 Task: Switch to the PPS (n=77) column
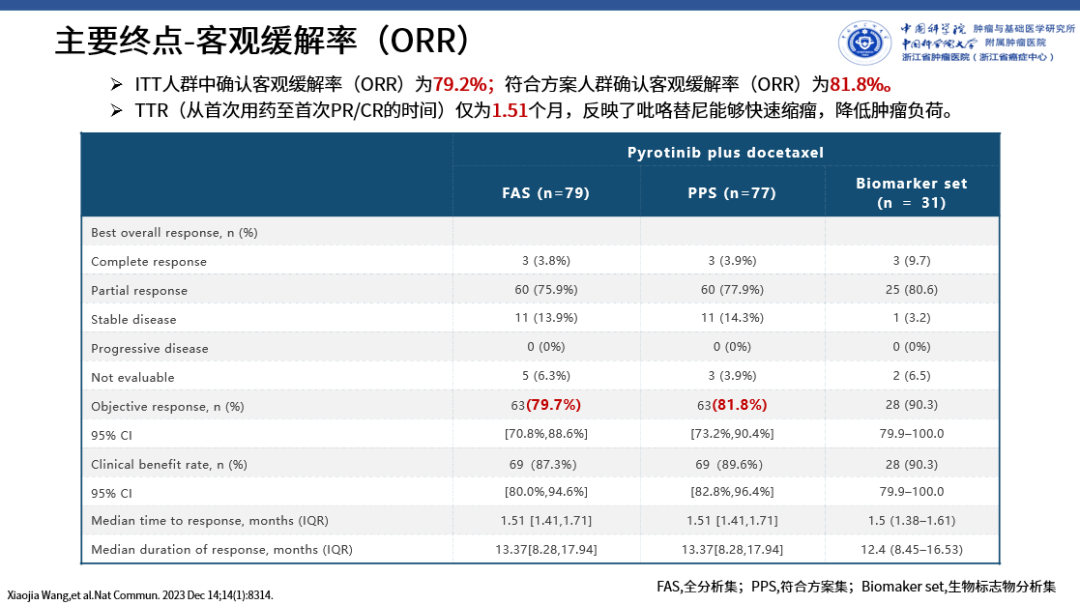pos(733,192)
